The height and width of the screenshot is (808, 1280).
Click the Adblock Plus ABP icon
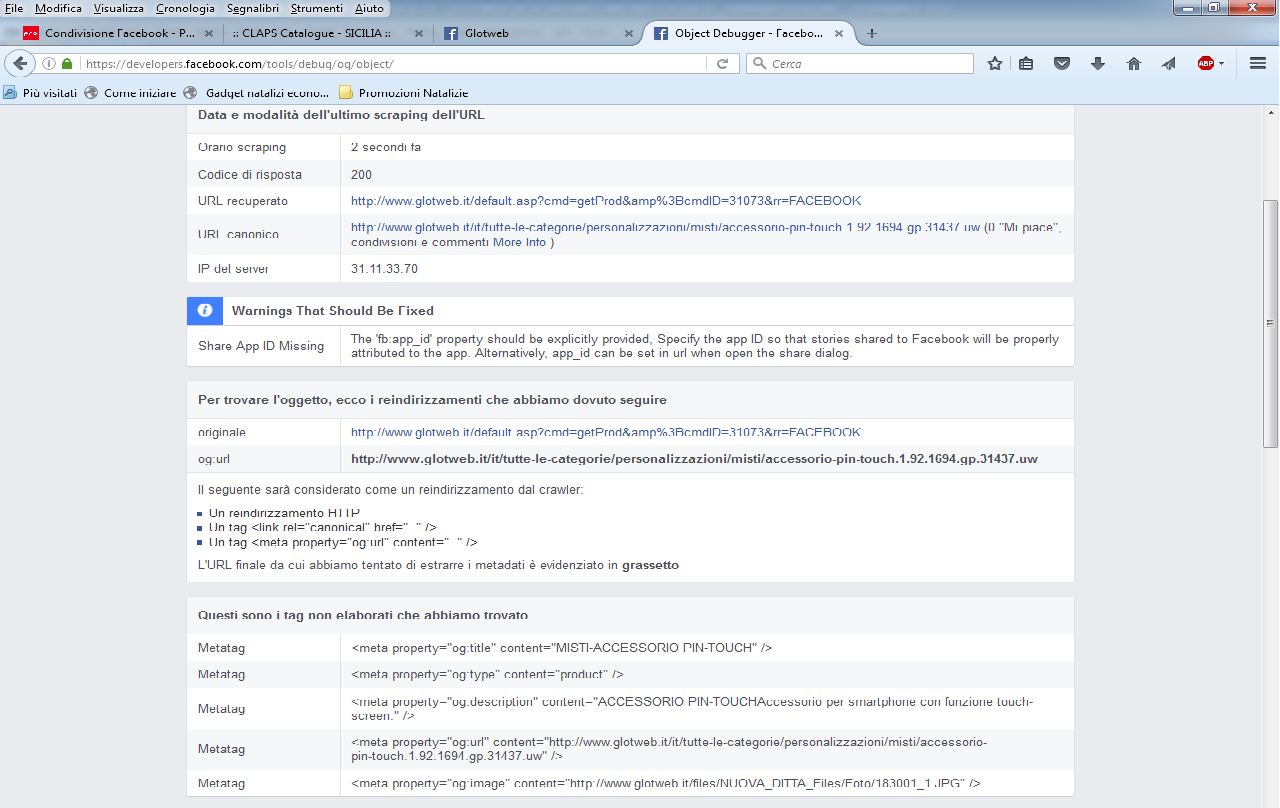click(x=1206, y=64)
